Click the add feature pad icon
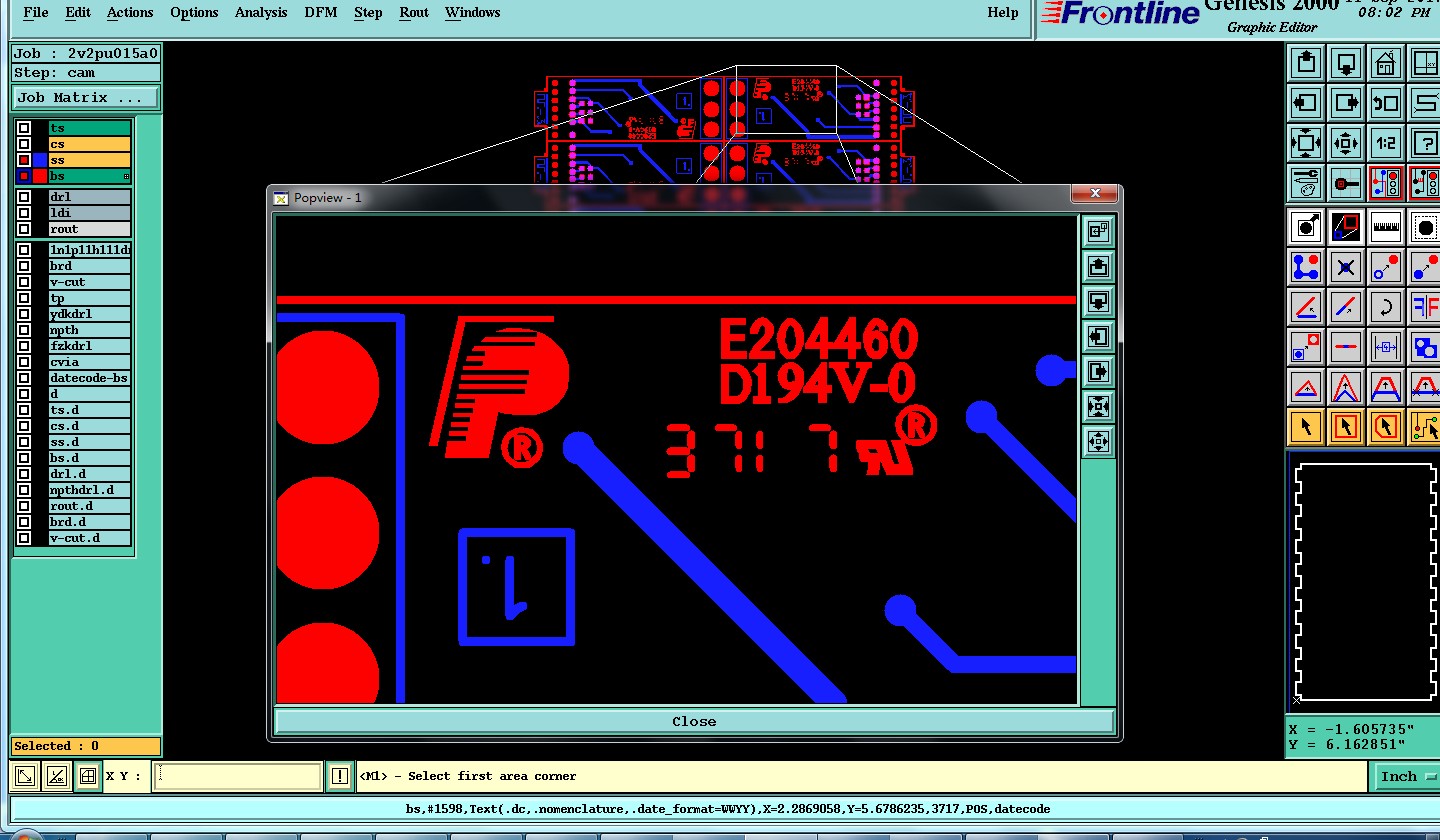Viewport: 1440px width, 840px height. [x=1306, y=227]
